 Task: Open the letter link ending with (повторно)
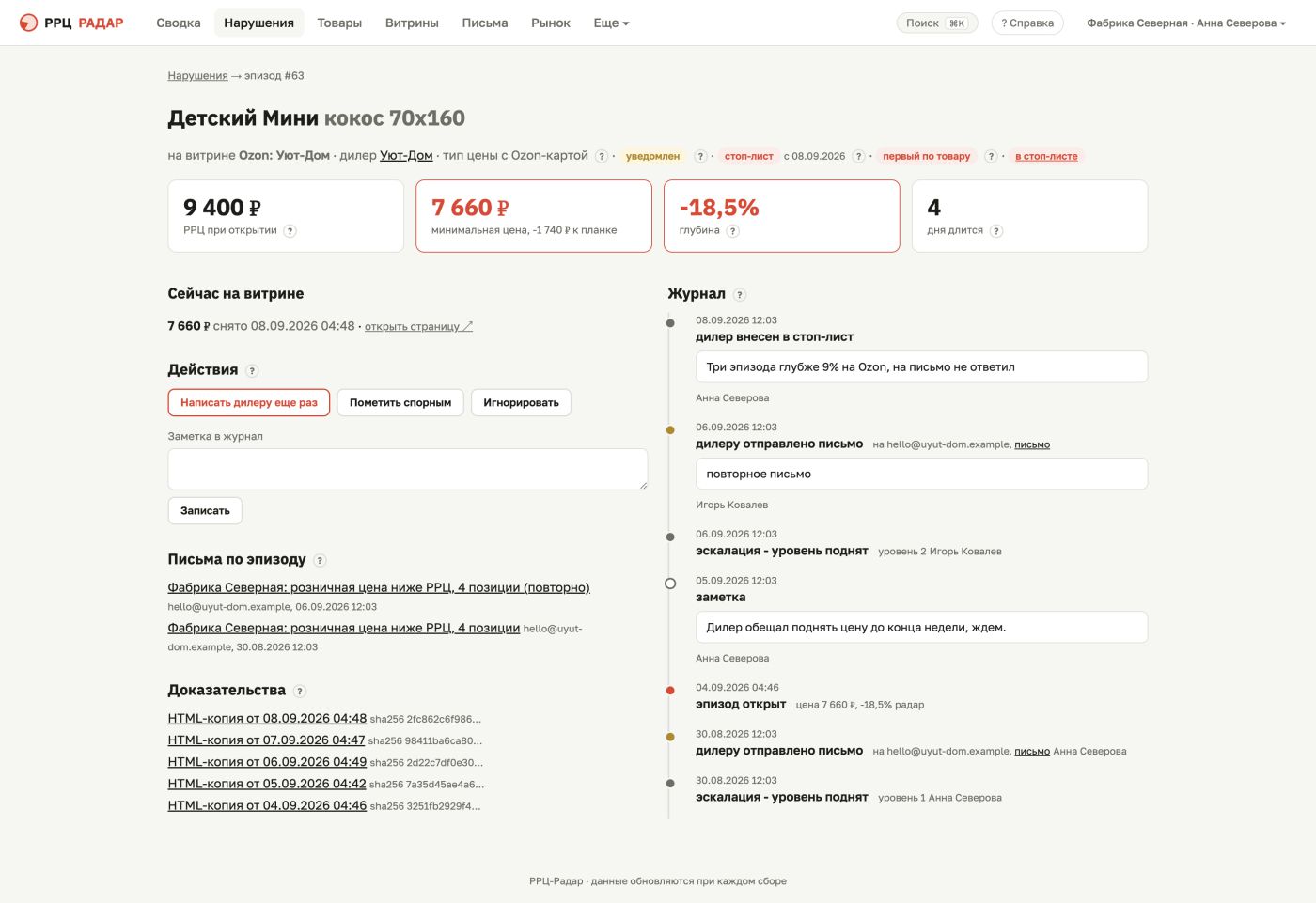tap(379, 587)
